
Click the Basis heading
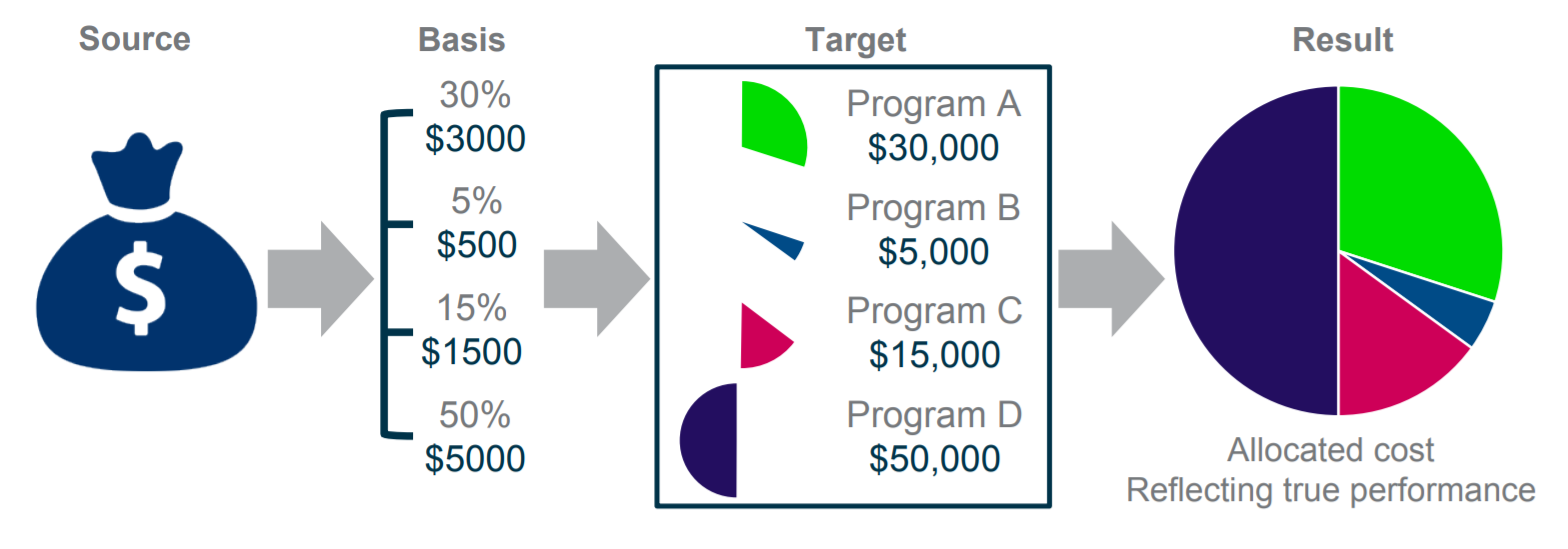(x=462, y=40)
